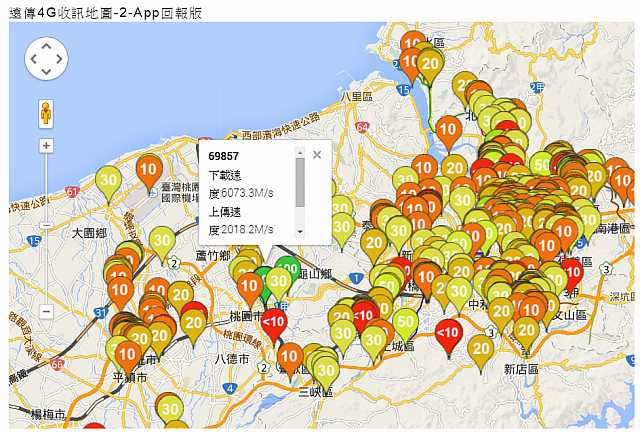Close the 69857 info window
The width and height of the screenshot is (640, 434).
click(317, 155)
